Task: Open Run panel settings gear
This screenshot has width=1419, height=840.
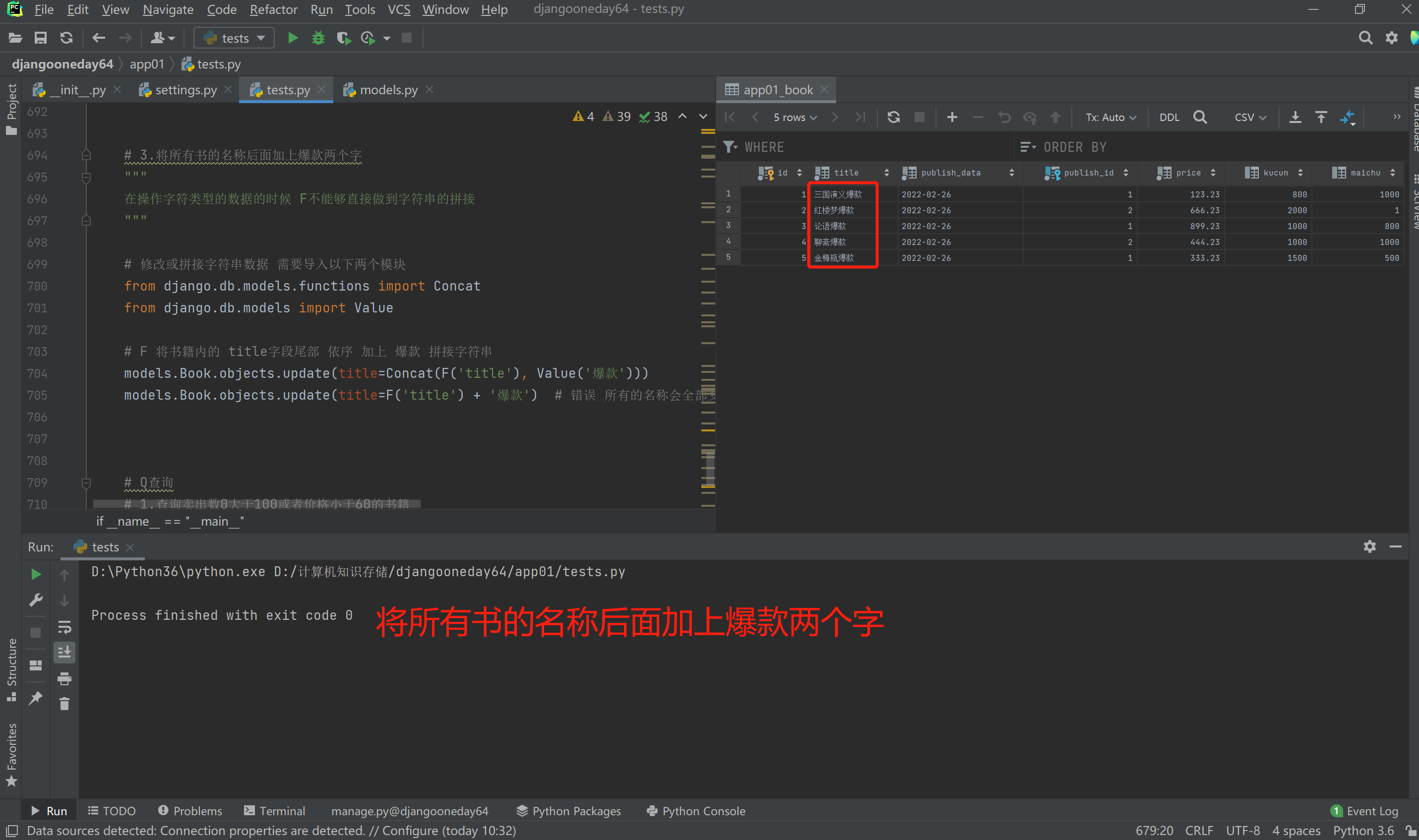Action: tap(1370, 546)
